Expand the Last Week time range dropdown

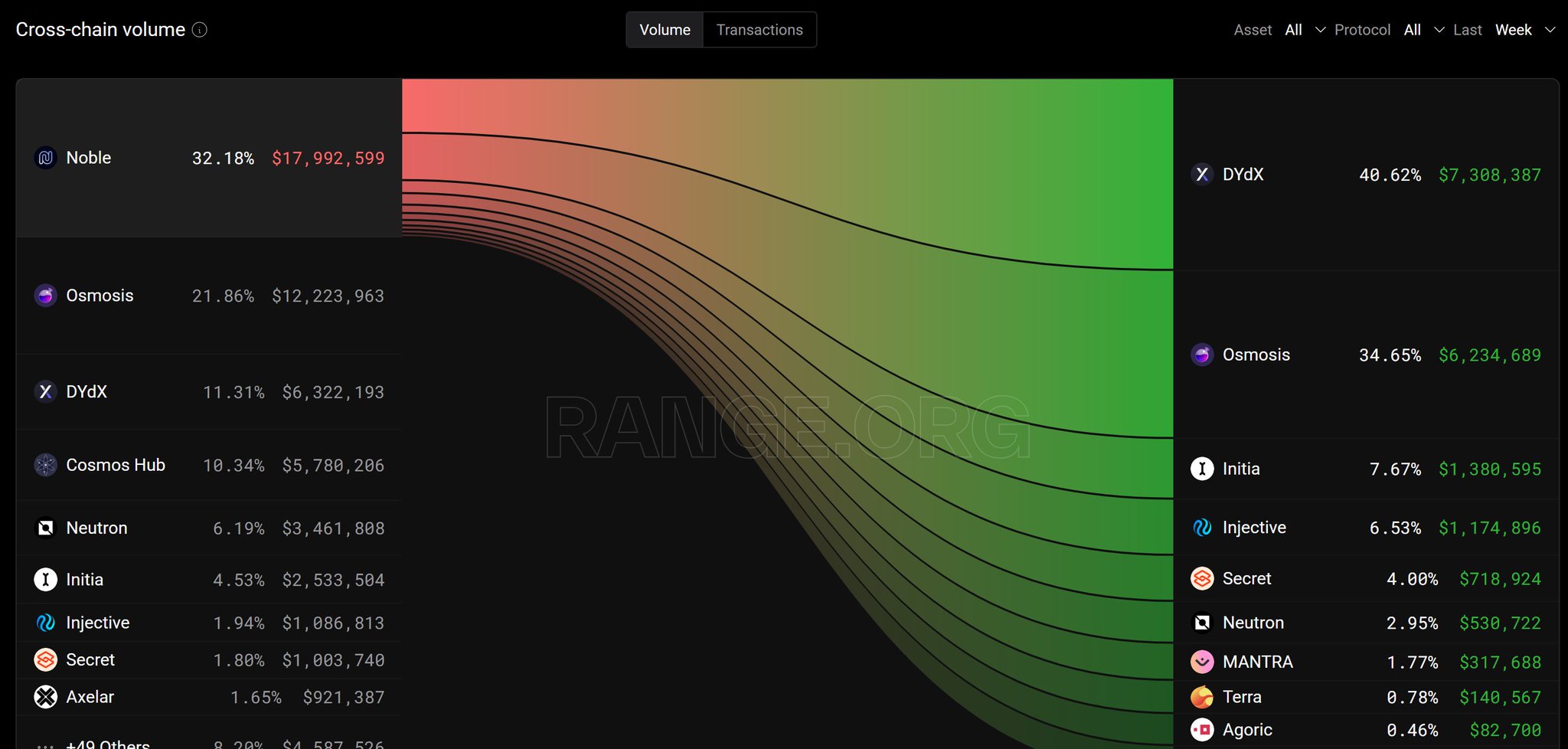point(1524,30)
